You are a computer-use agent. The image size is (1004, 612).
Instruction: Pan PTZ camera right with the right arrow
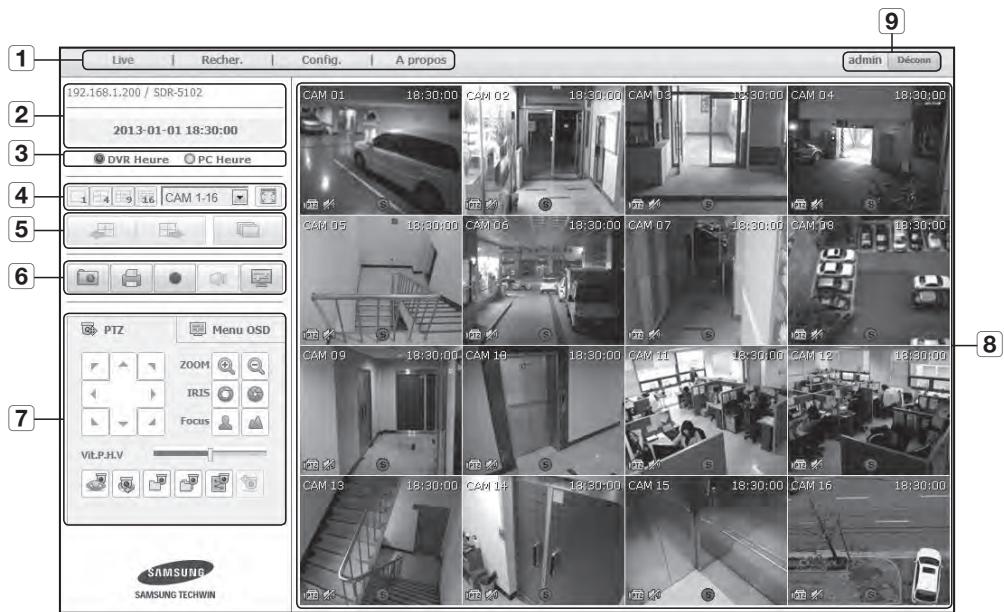151,394
